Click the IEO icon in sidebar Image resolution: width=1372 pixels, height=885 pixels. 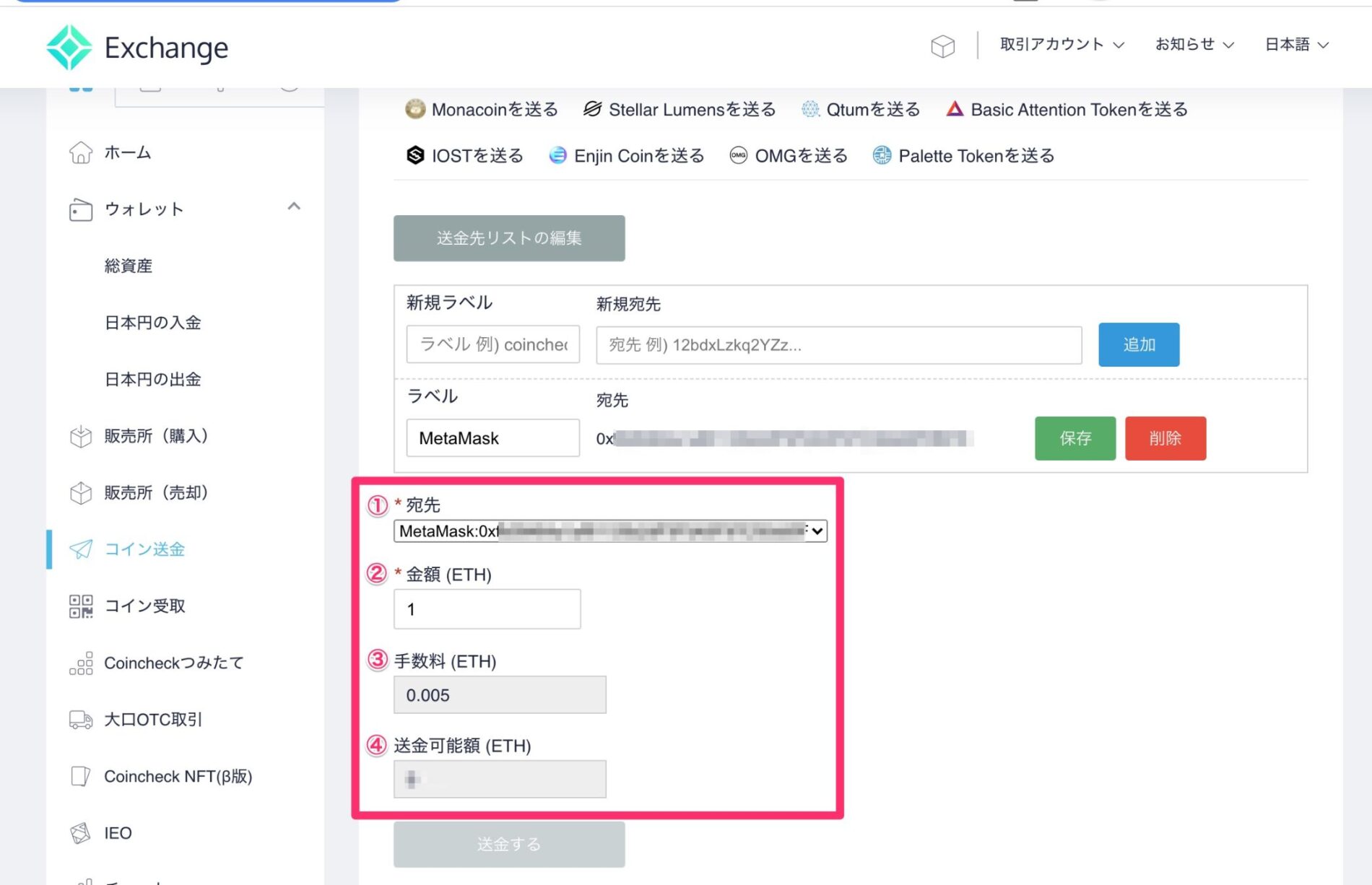click(x=81, y=833)
